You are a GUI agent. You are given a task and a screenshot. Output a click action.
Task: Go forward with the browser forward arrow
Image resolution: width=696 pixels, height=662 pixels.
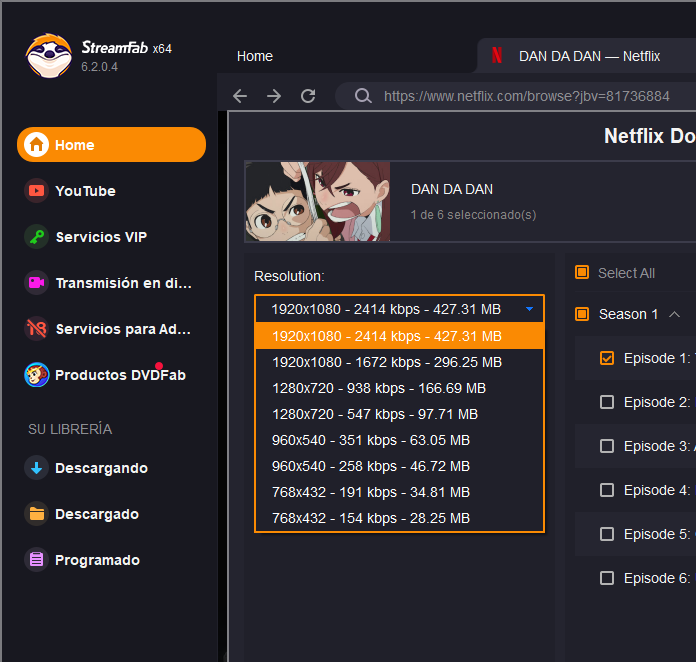tap(274, 96)
